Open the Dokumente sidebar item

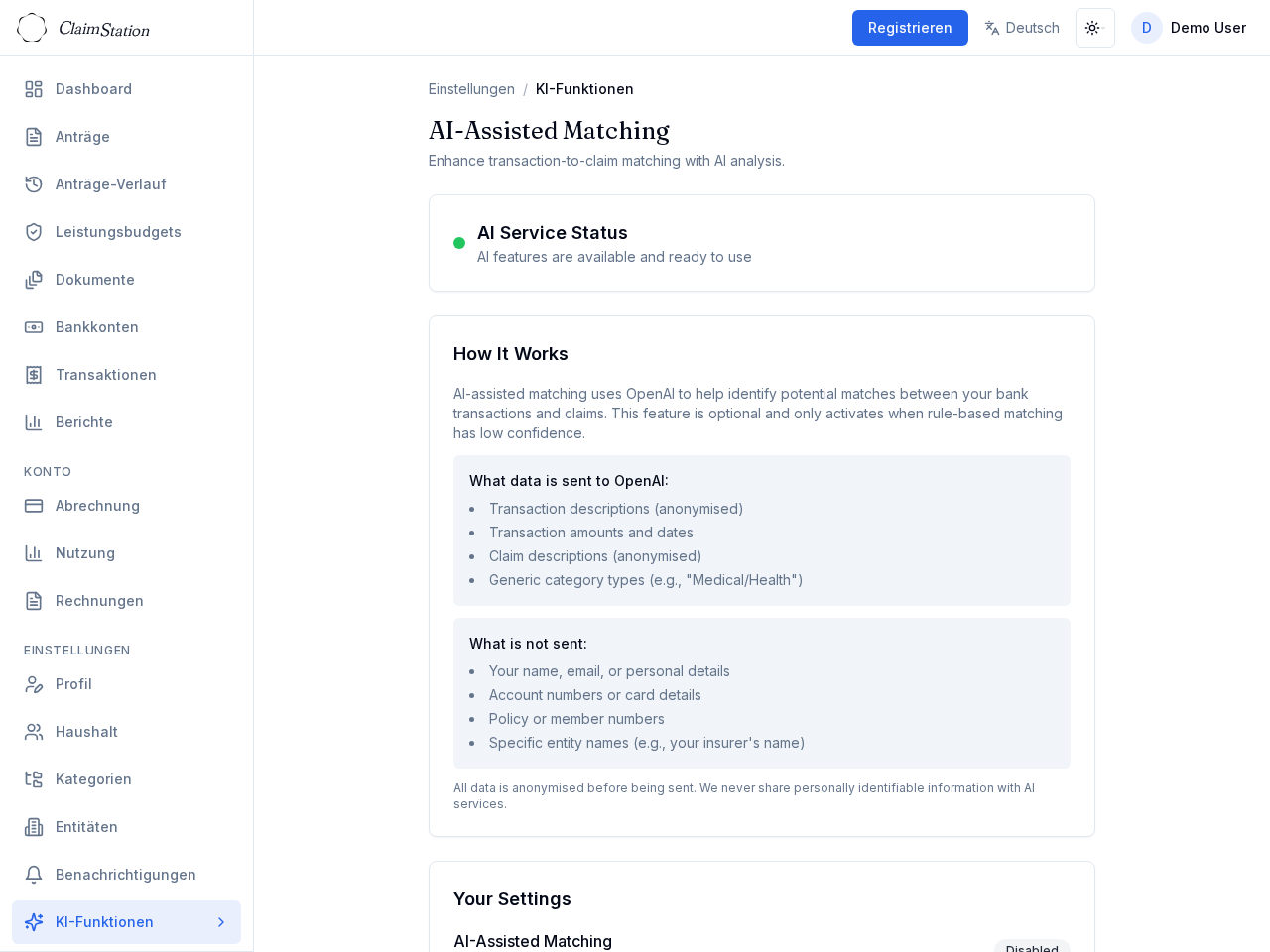tap(95, 280)
